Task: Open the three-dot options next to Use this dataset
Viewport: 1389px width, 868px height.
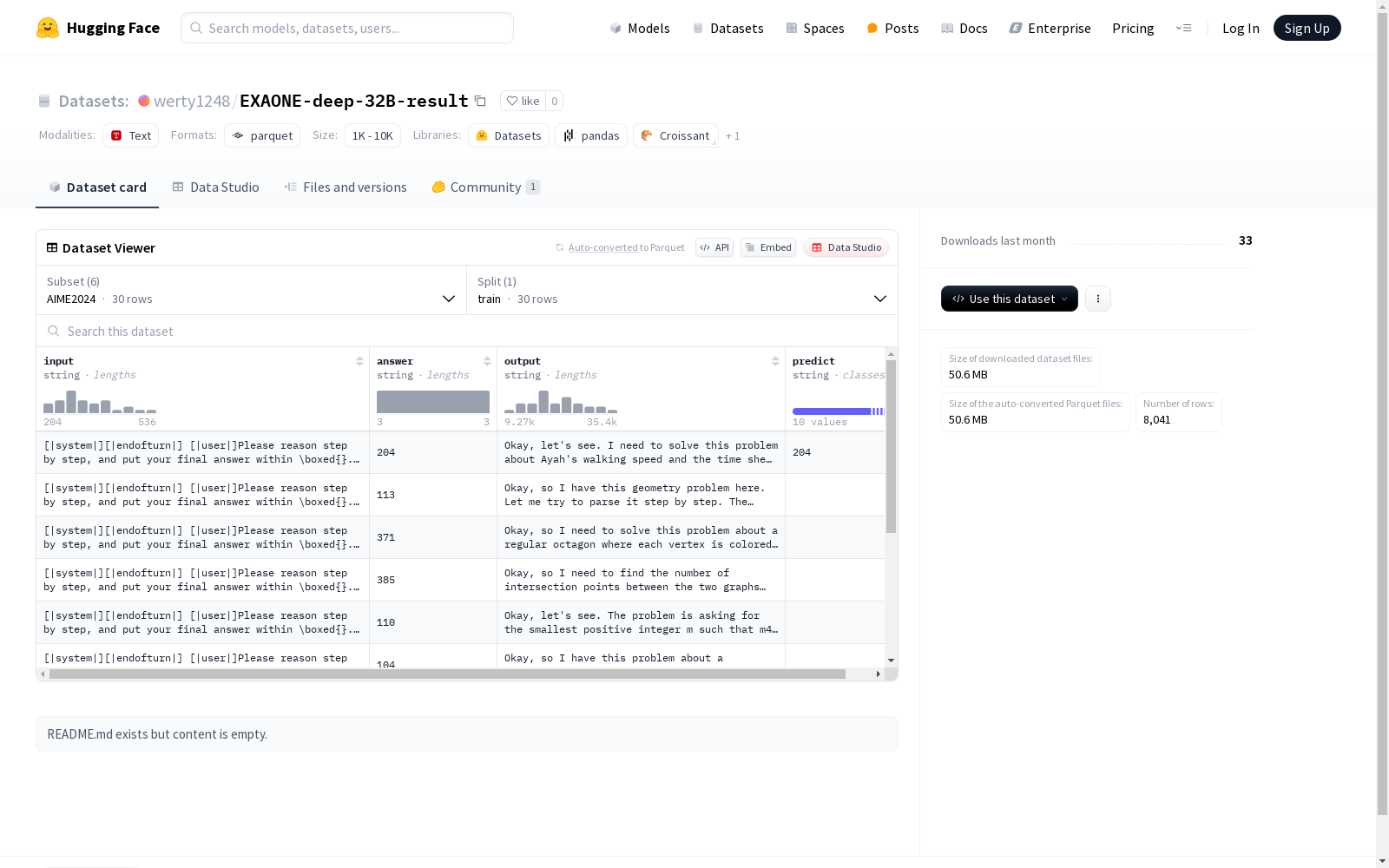Action: point(1098,299)
